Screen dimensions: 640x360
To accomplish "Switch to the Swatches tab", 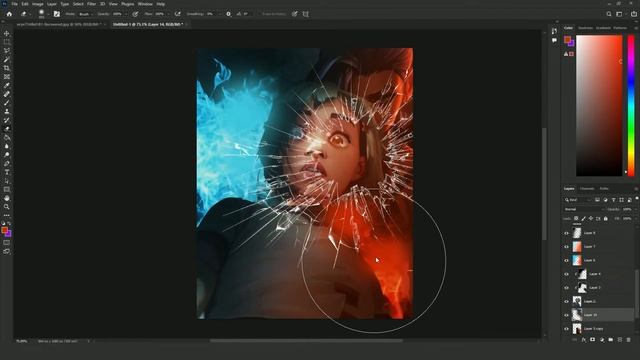I will coord(585,28).
